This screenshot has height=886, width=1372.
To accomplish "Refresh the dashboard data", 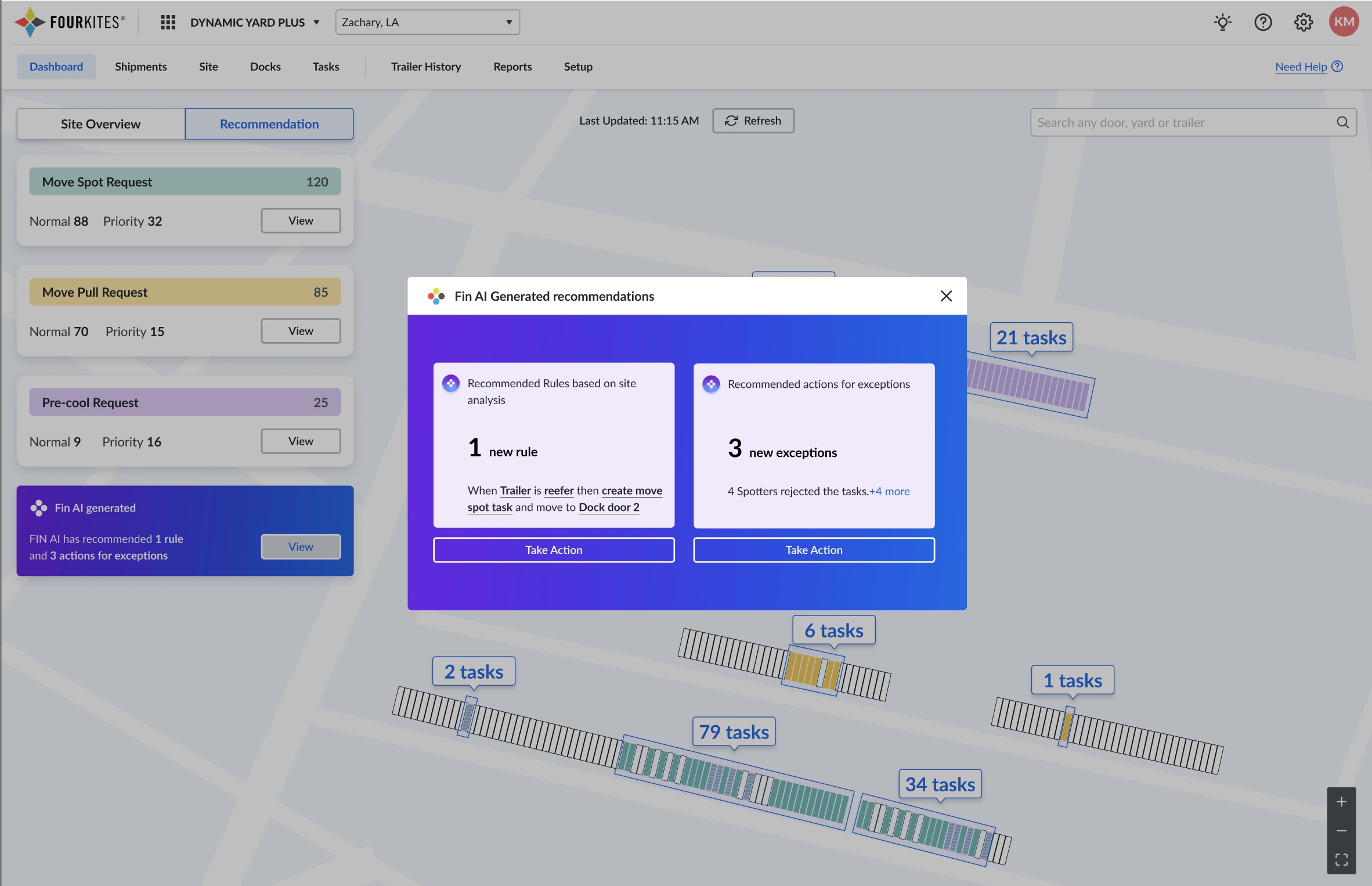I will click(x=753, y=120).
